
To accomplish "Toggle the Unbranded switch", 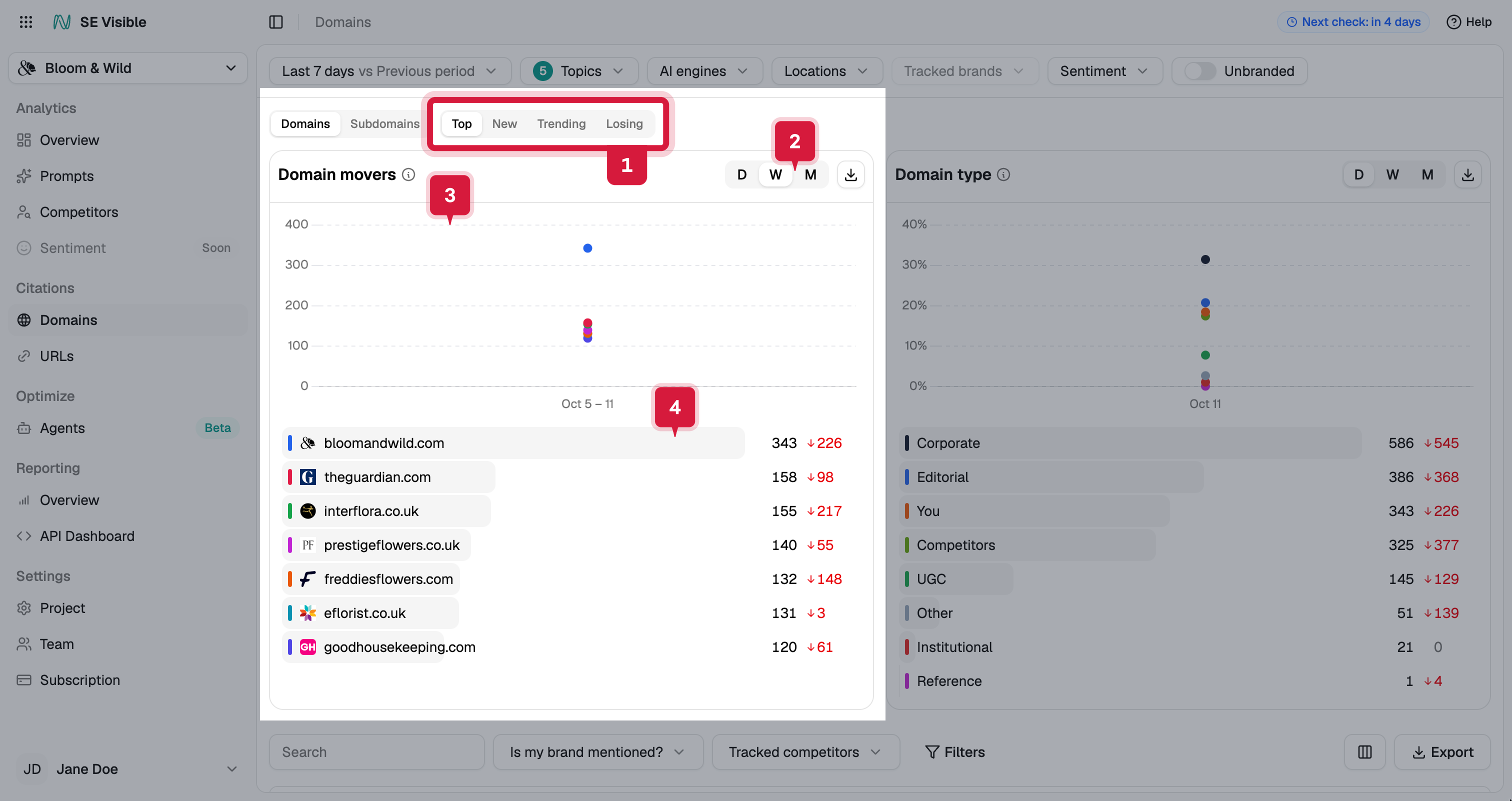I will click(x=1199, y=71).
